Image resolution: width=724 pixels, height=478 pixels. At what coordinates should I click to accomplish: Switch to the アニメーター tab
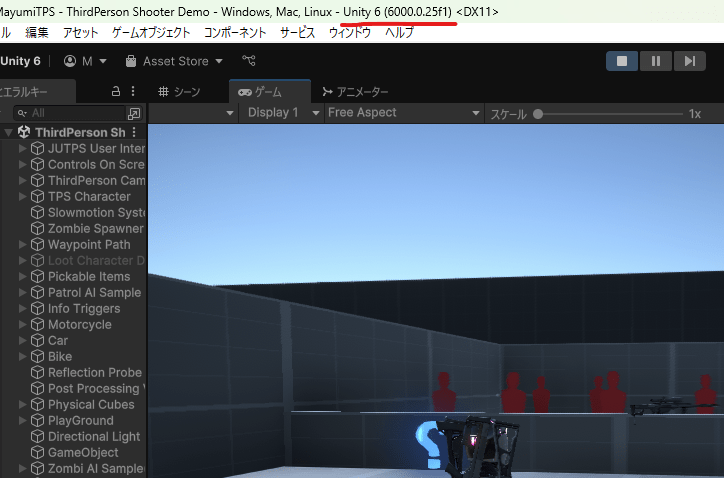356,92
